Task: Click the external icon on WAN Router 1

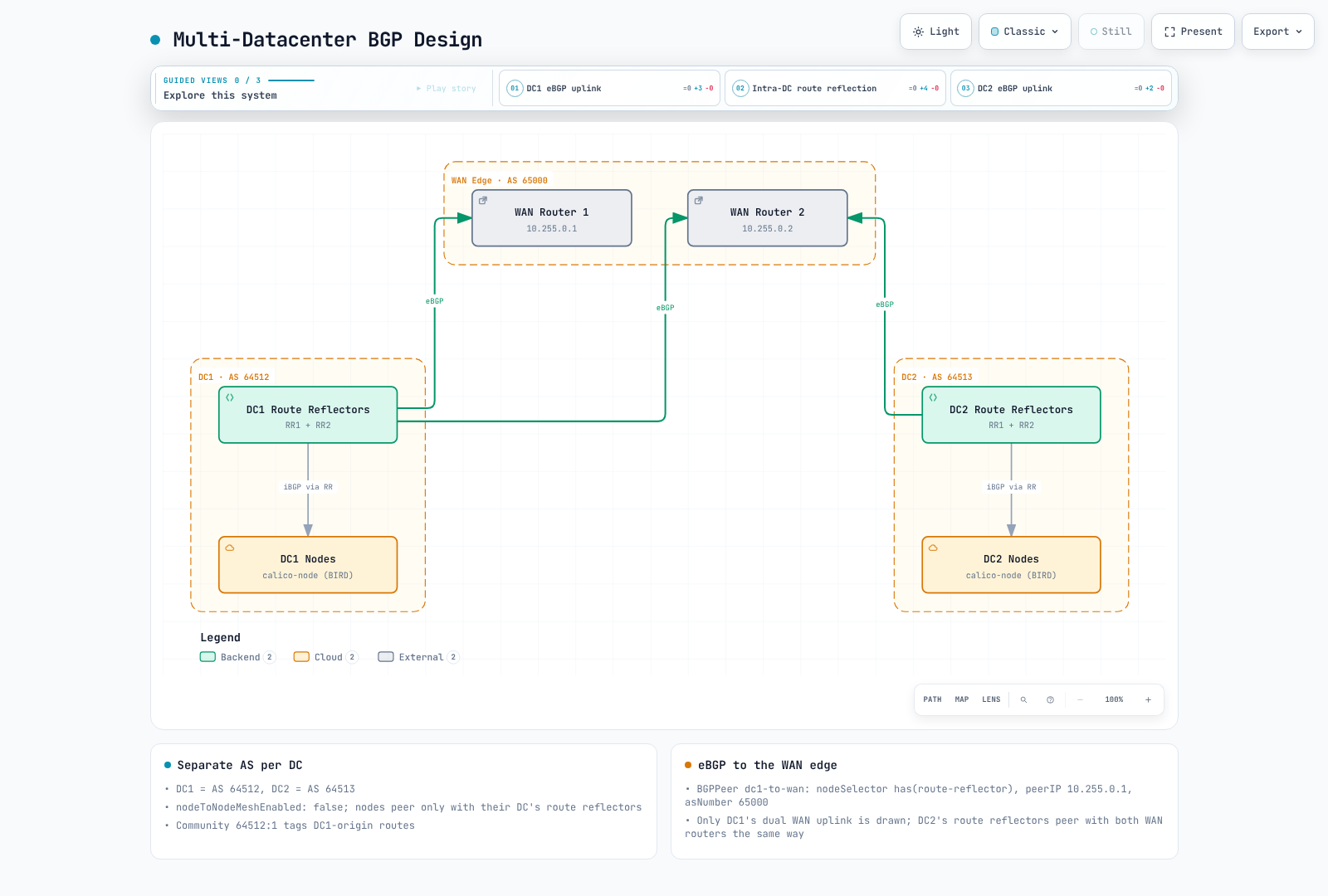Action: click(x=483, y=200)
